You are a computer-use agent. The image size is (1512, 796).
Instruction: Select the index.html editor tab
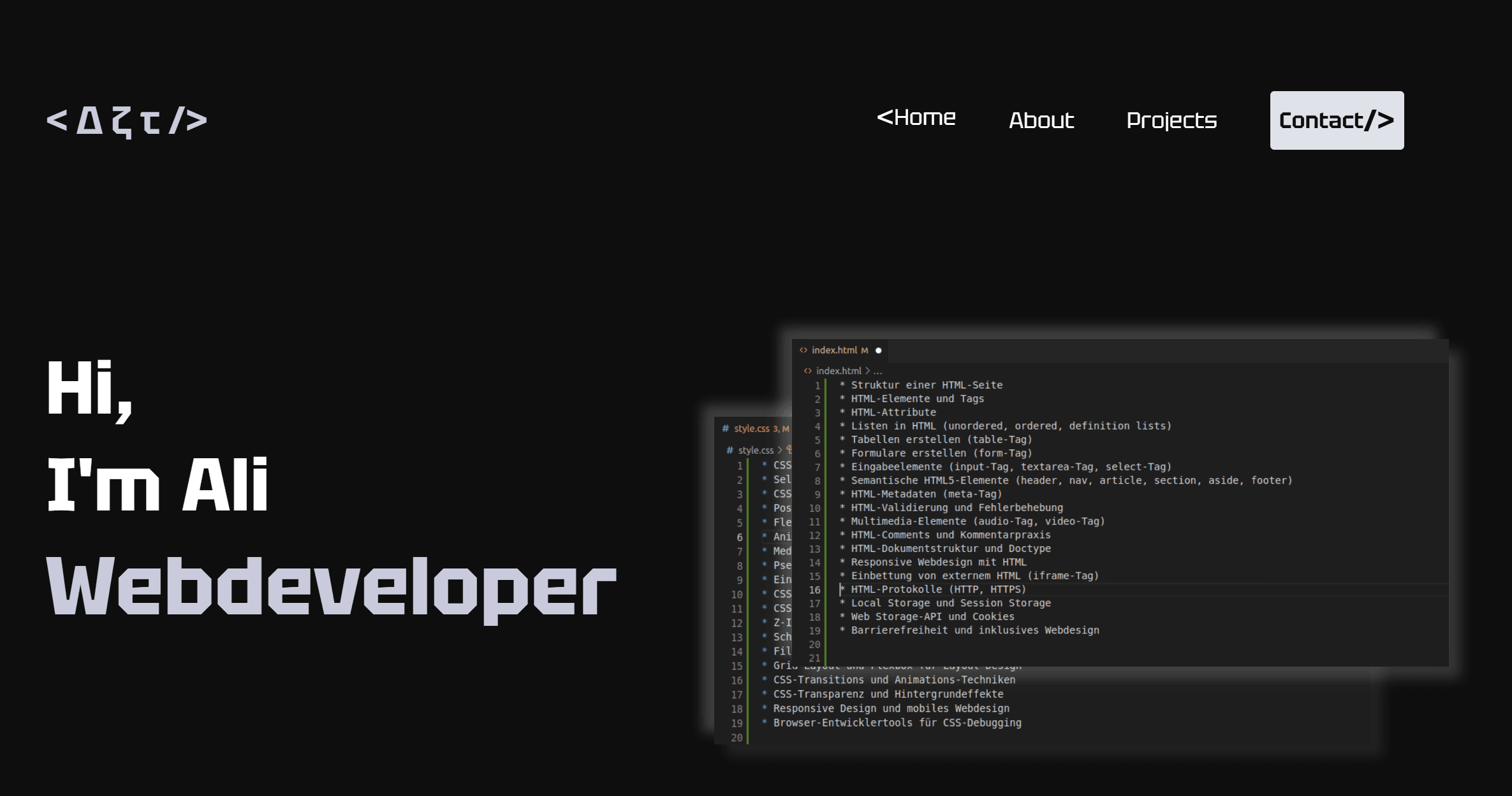pos(835,351)
